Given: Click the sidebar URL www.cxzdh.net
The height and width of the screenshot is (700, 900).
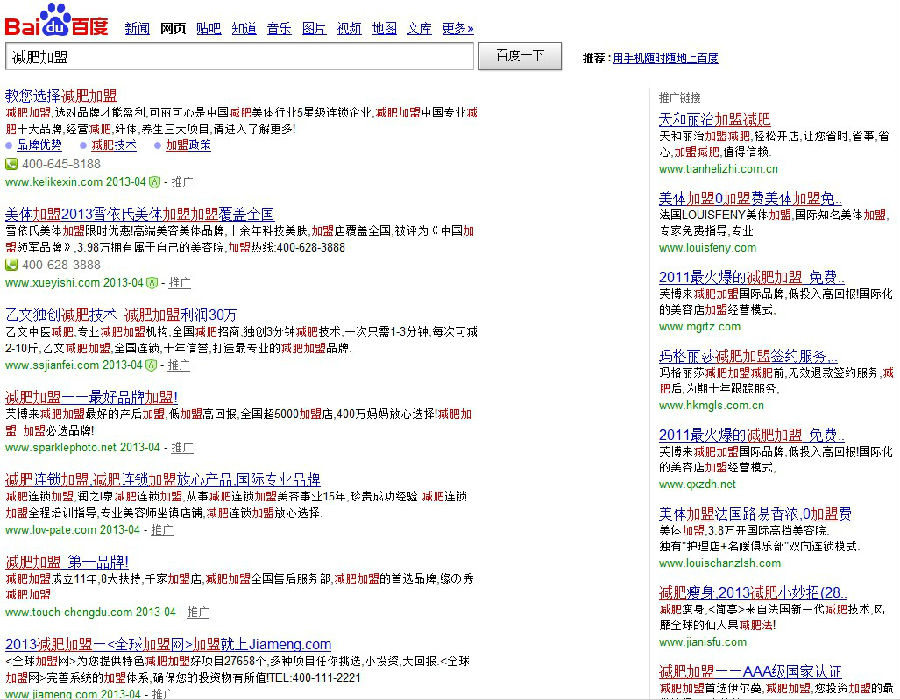Looking at the screenshot, I should (x=697, y=484).
